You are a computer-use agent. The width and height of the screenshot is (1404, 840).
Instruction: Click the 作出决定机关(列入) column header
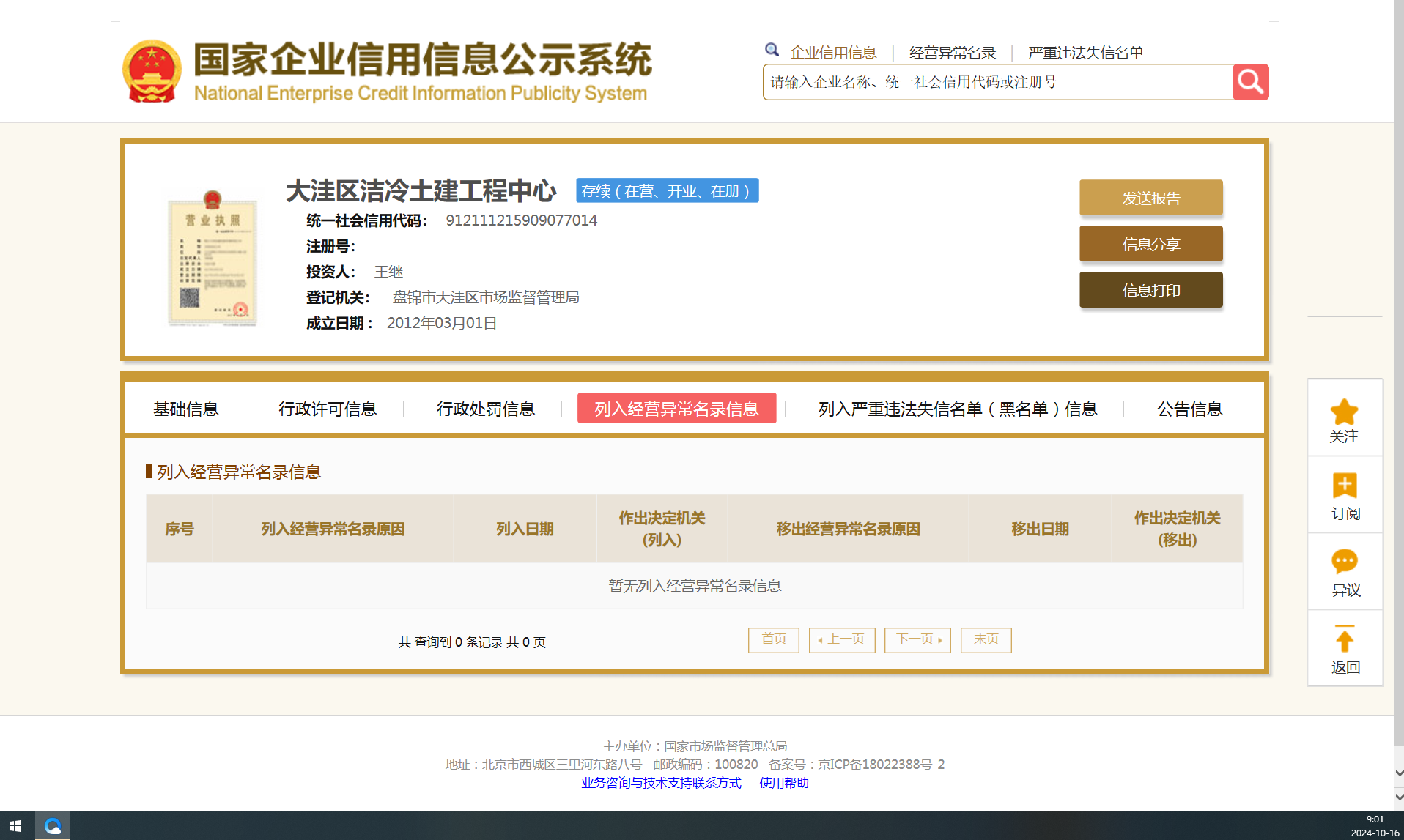[662, 529]
